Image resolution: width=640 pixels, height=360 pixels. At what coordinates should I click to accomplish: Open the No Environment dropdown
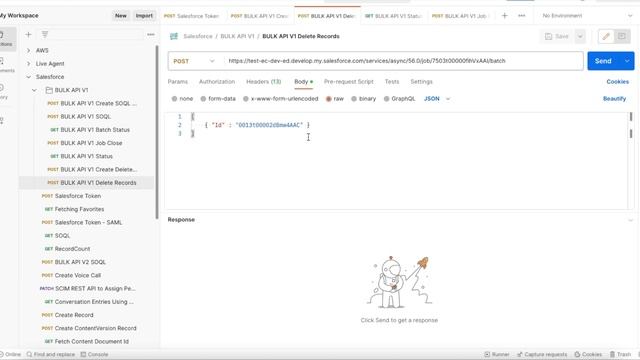click(x=587, y=16)
